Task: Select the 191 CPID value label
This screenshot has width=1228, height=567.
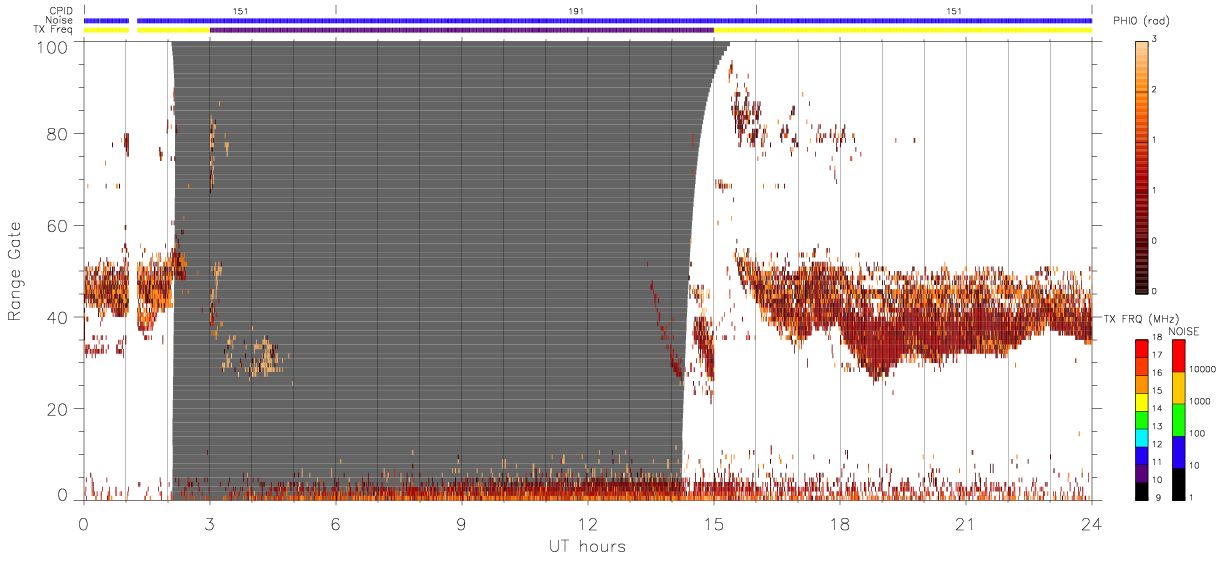Action: click(x=577, y=10)
